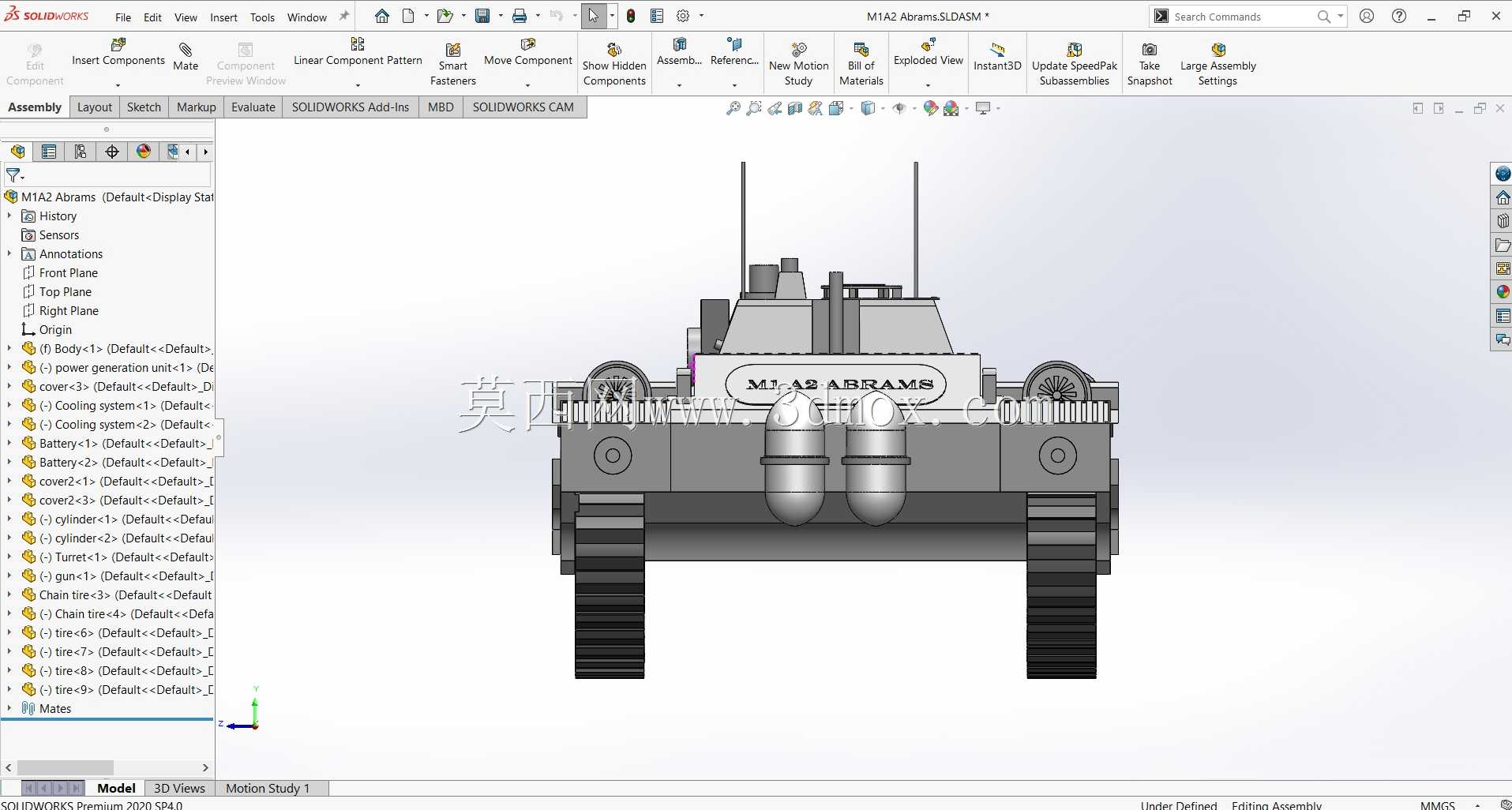Expand the Body<1> component
The height and width of the screenshot is (810, 1512).
(x=9, y=348)
